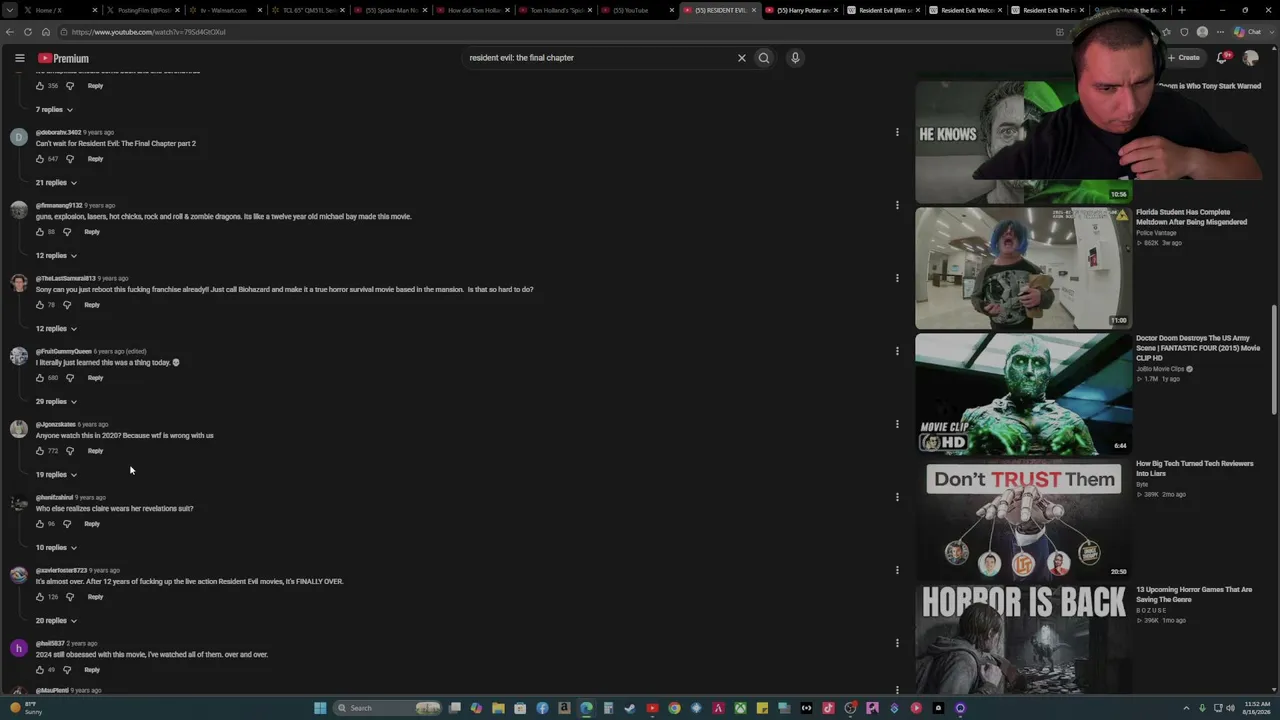
Task: Start voice search with the microphone
Action: point(795,58)
